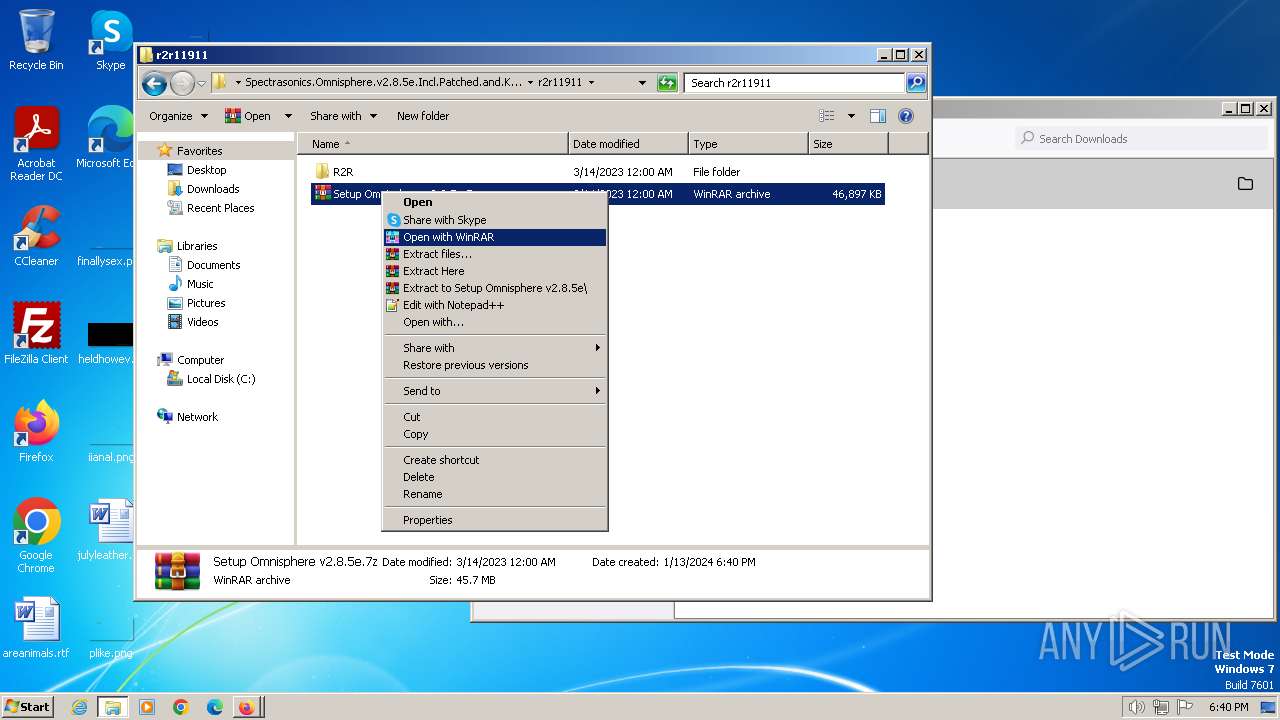This screenshot has width=1280, height=720.
Task: Open Internet Explorer from taskbar
Action: coord(80,707)
